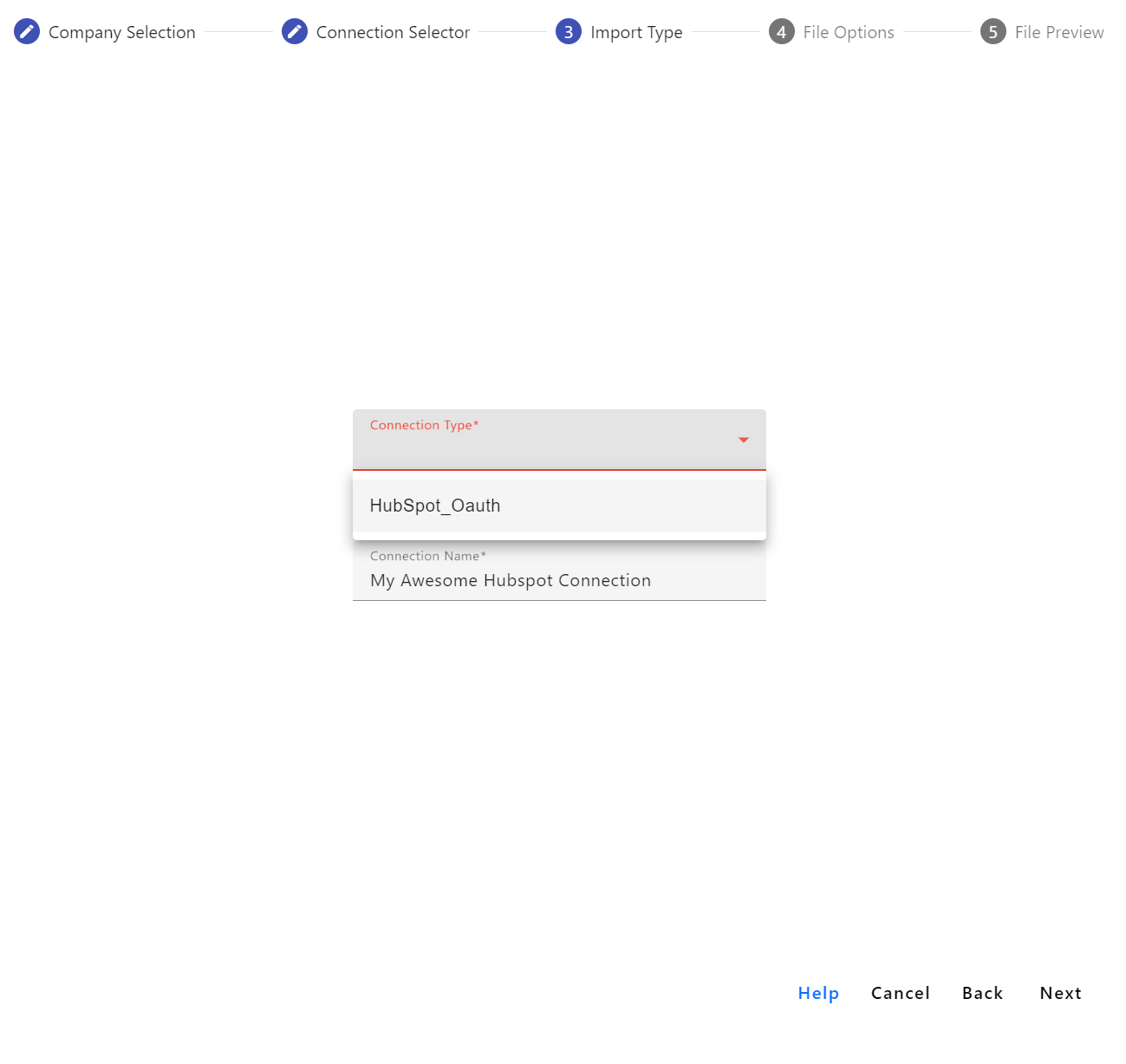The height and width of the screenshot is (1064, 1126).
Task: Click the Connection Type select field
Action: (x=546, y=448)
